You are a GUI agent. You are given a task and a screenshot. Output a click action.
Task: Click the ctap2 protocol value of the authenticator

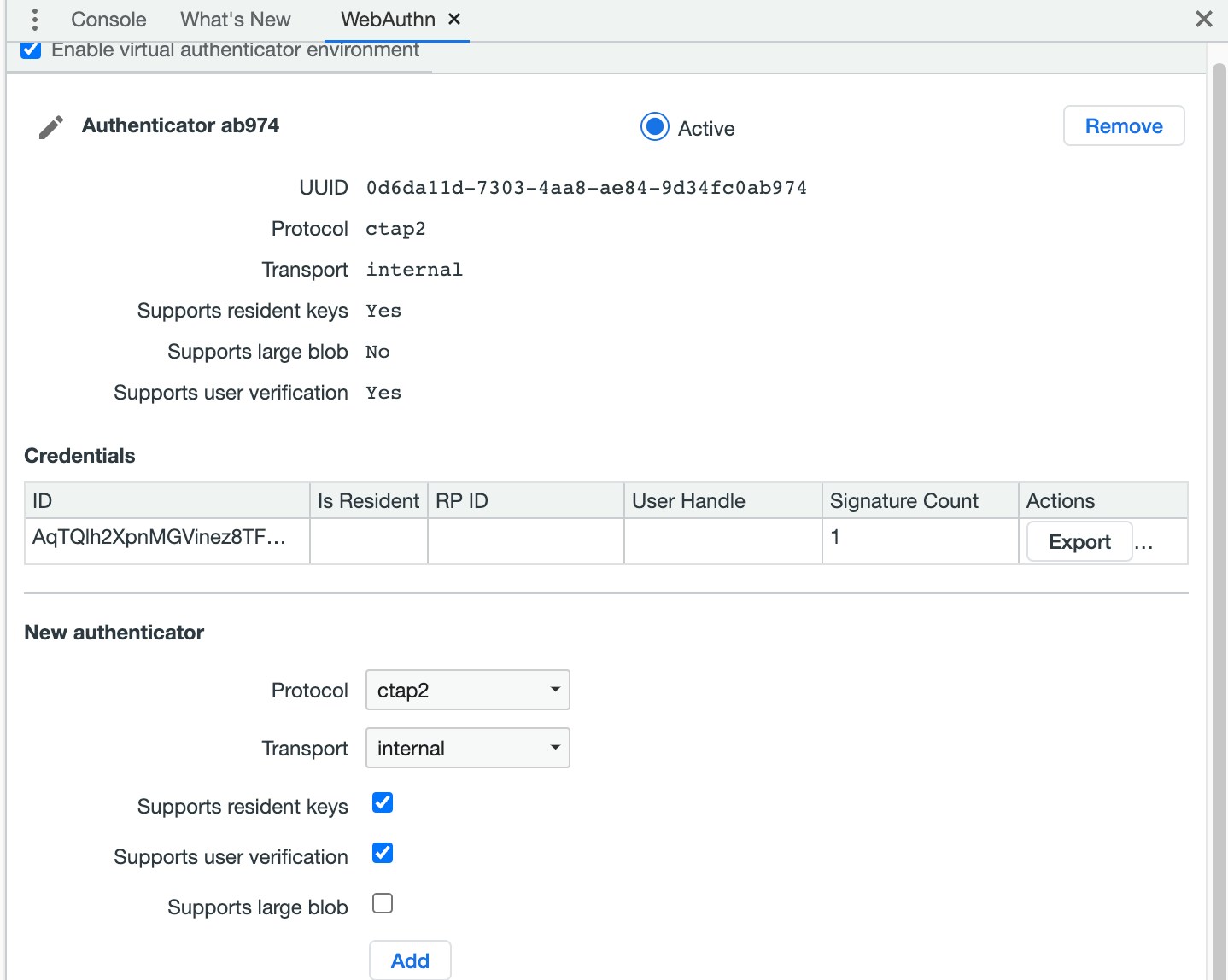click(x=395, y=229)
